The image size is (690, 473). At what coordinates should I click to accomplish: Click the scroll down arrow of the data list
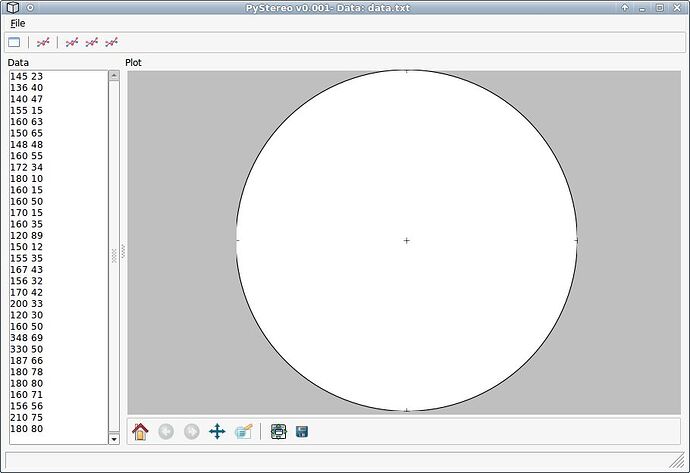pyautogui.click(x=114, y=439)
